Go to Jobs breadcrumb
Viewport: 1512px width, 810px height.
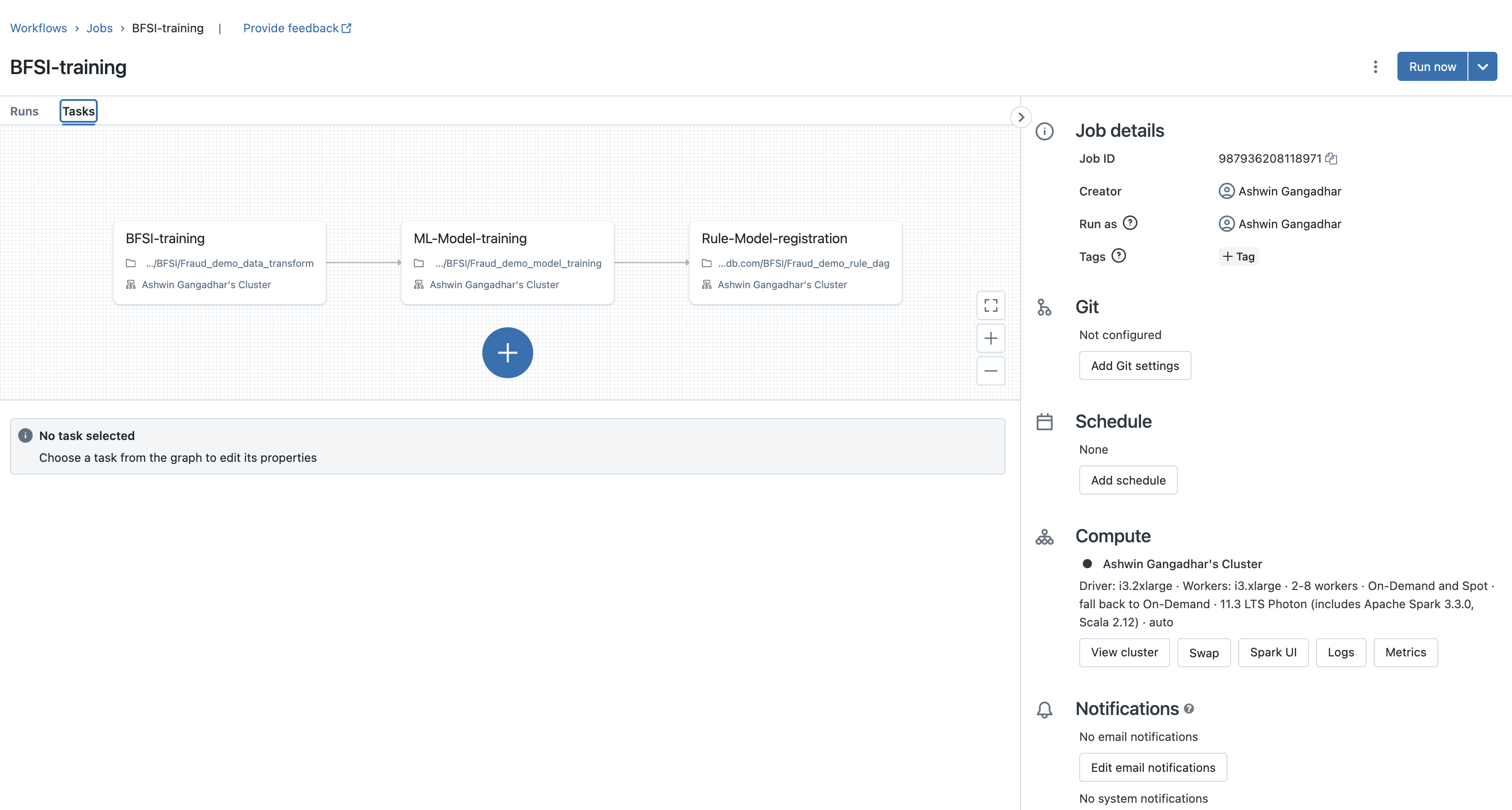pyautogui.click(x=99, y=28)
